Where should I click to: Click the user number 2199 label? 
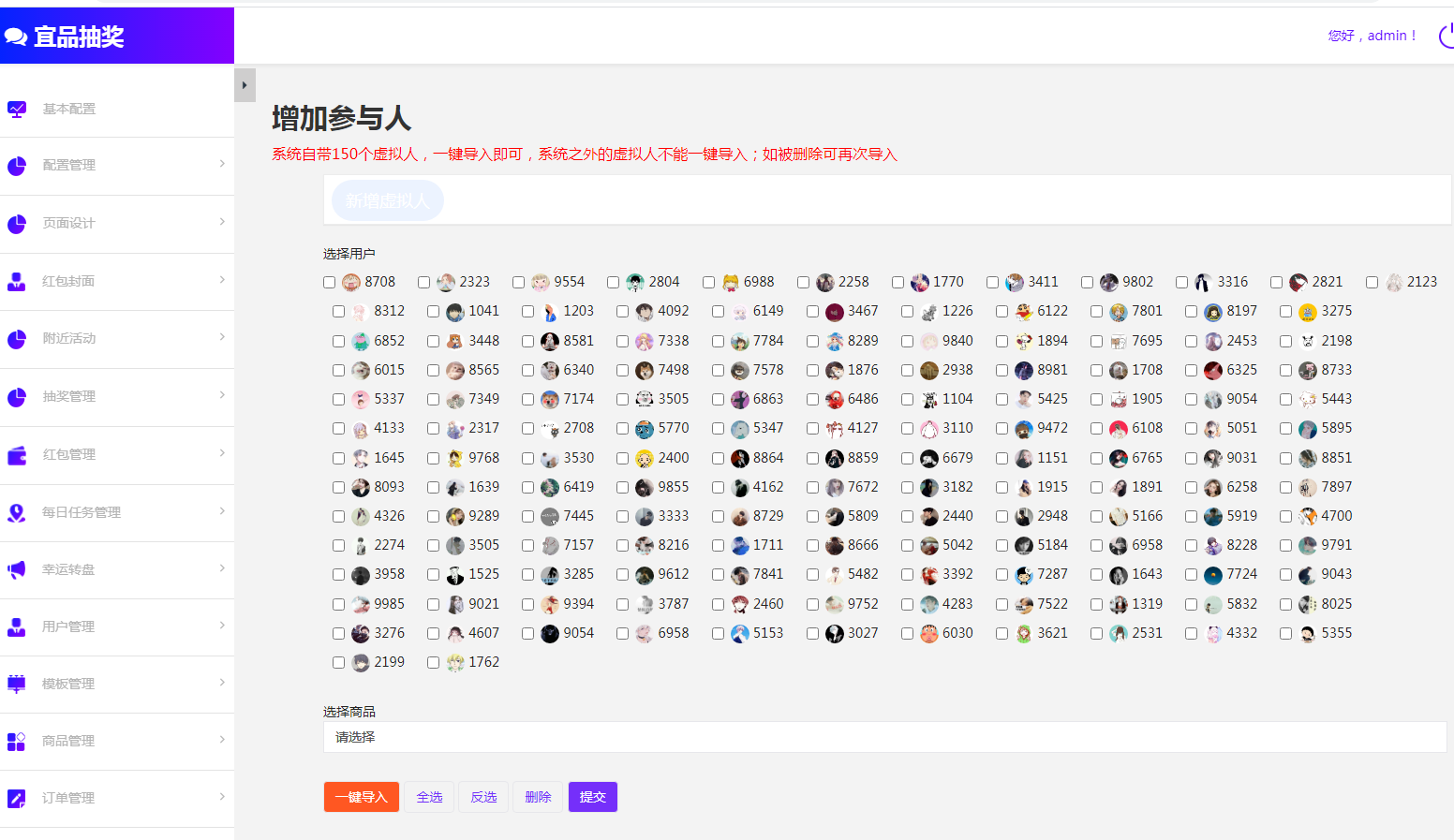point(390,662)
